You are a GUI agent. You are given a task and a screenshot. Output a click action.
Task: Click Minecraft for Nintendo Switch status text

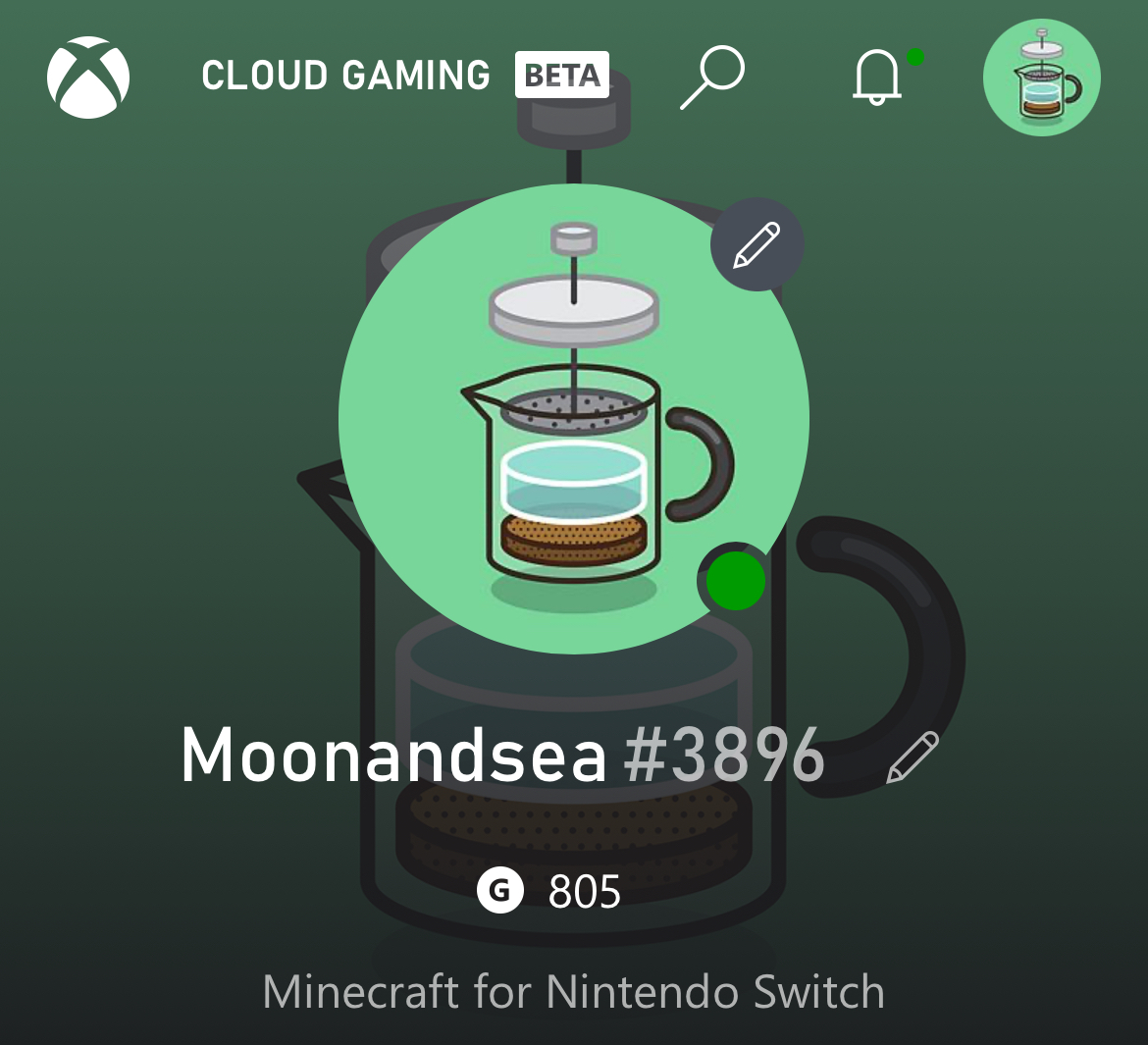[x=574, y=992]
